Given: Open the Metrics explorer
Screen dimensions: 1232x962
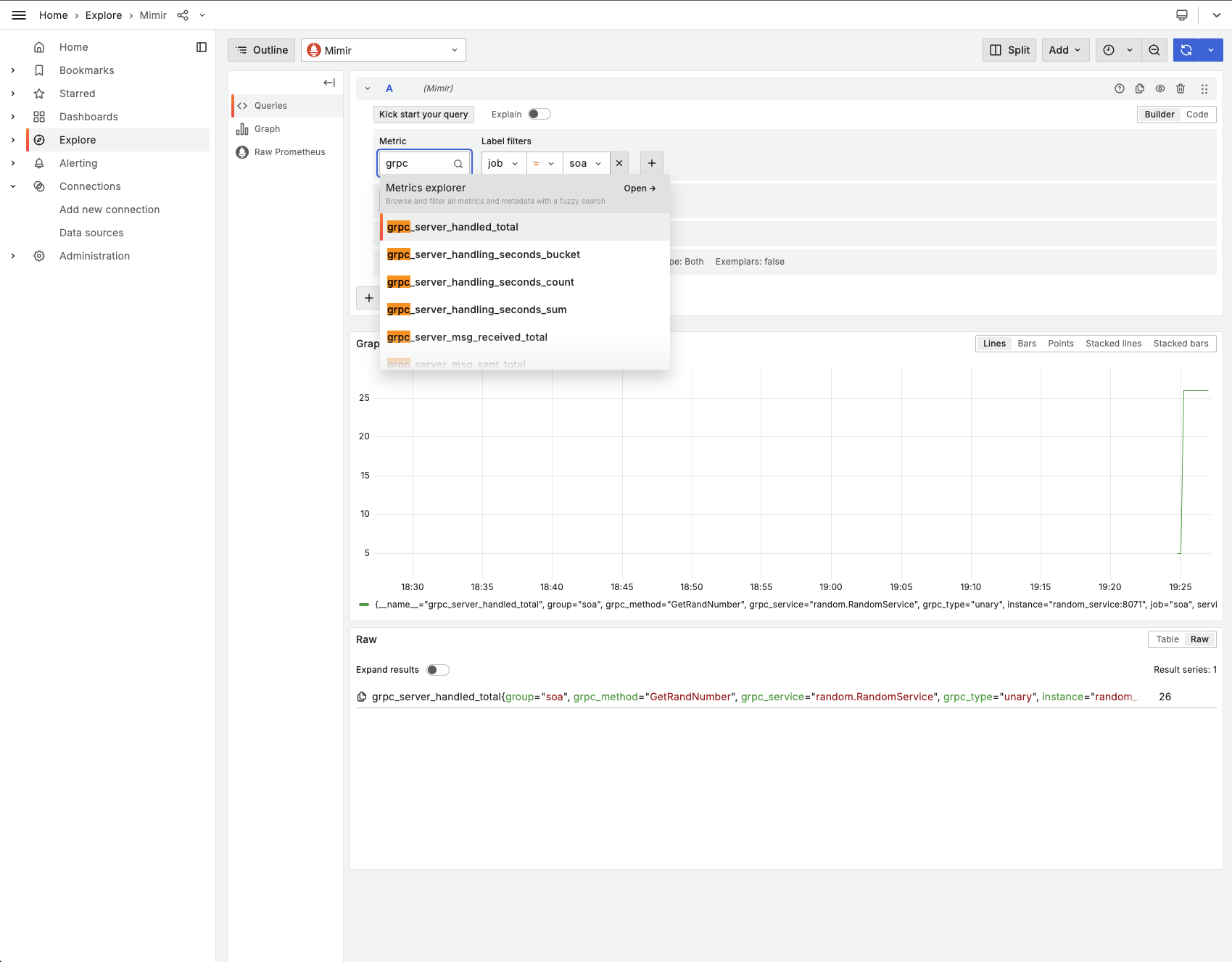Looking at the screenshot, I should 640,188.
